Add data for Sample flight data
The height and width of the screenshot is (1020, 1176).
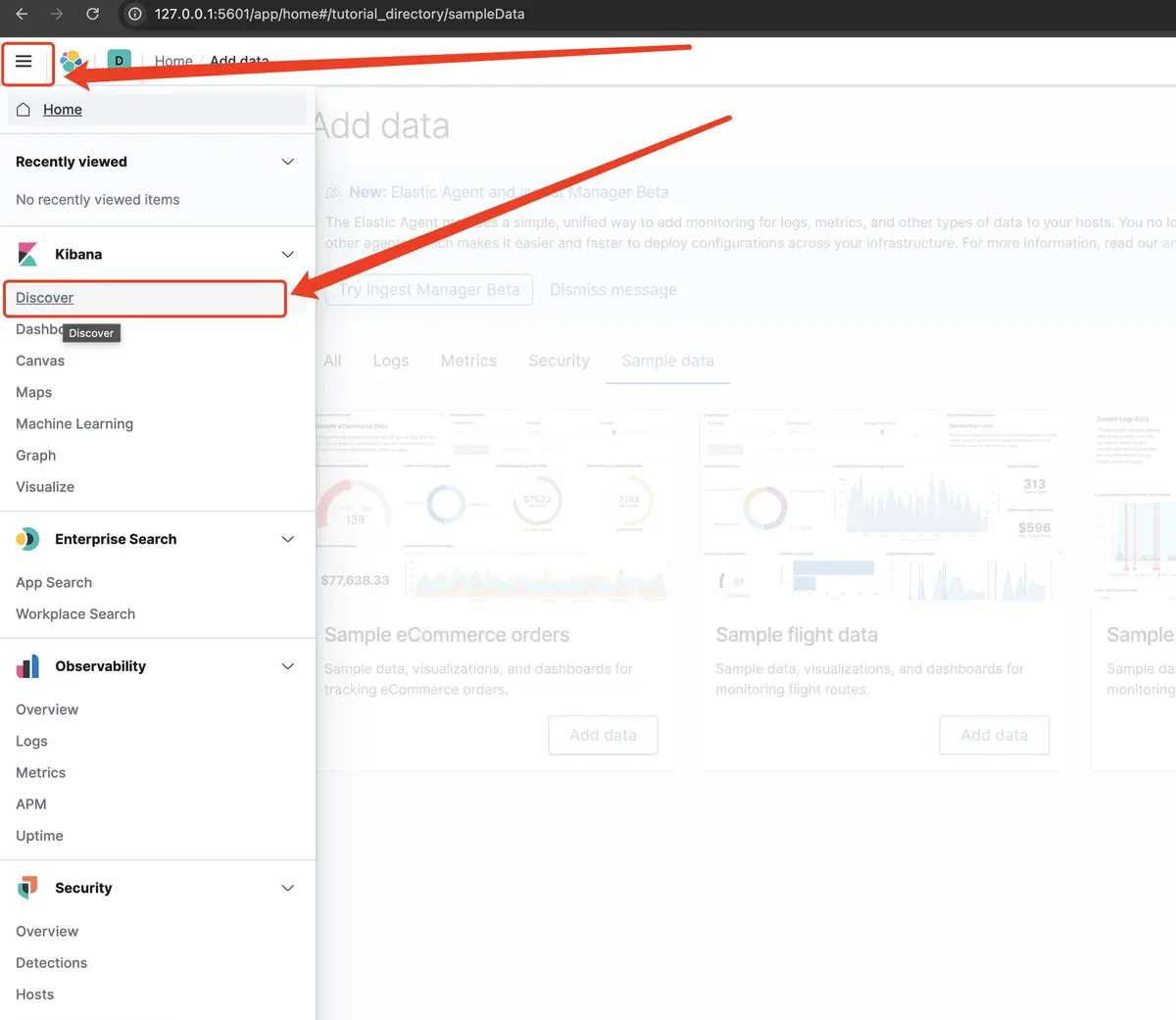pos(995,735)
